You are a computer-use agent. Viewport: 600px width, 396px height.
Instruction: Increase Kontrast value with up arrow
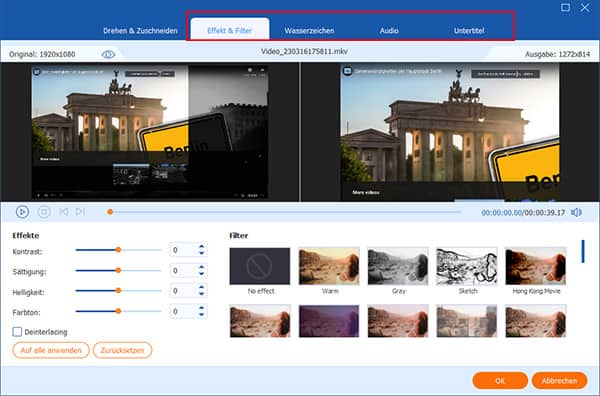pyautogui.click(x=202, y=247)
